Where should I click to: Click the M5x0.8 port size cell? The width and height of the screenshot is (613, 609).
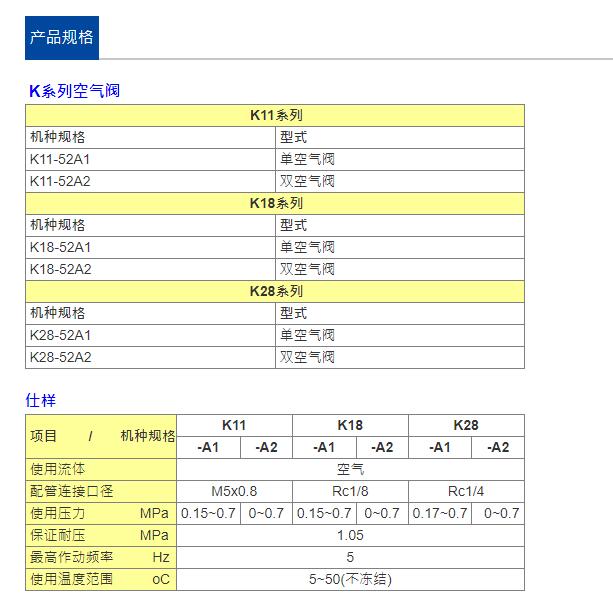tap(234, 491)
